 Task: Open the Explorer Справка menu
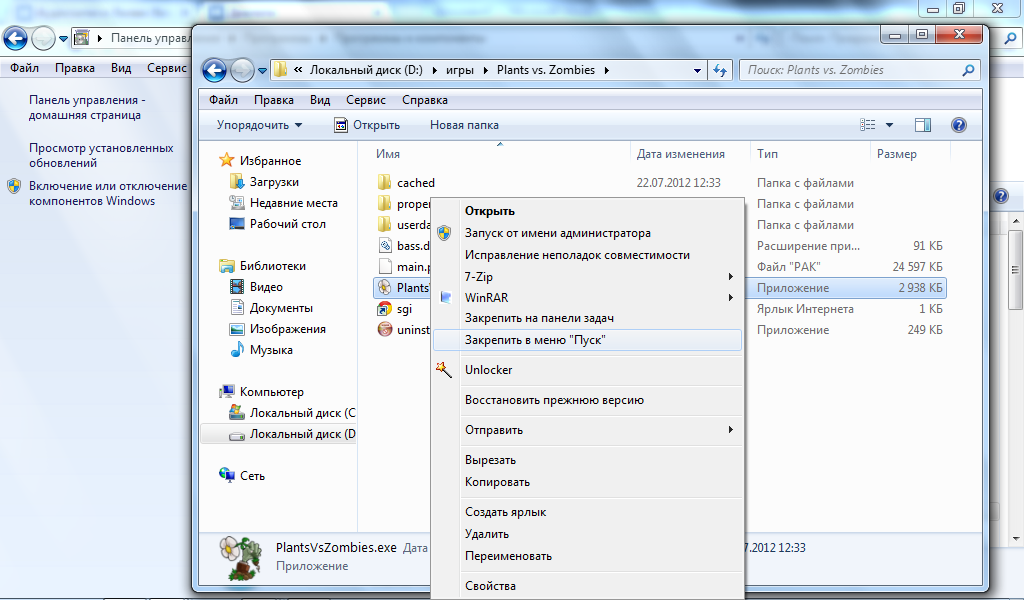424,100
